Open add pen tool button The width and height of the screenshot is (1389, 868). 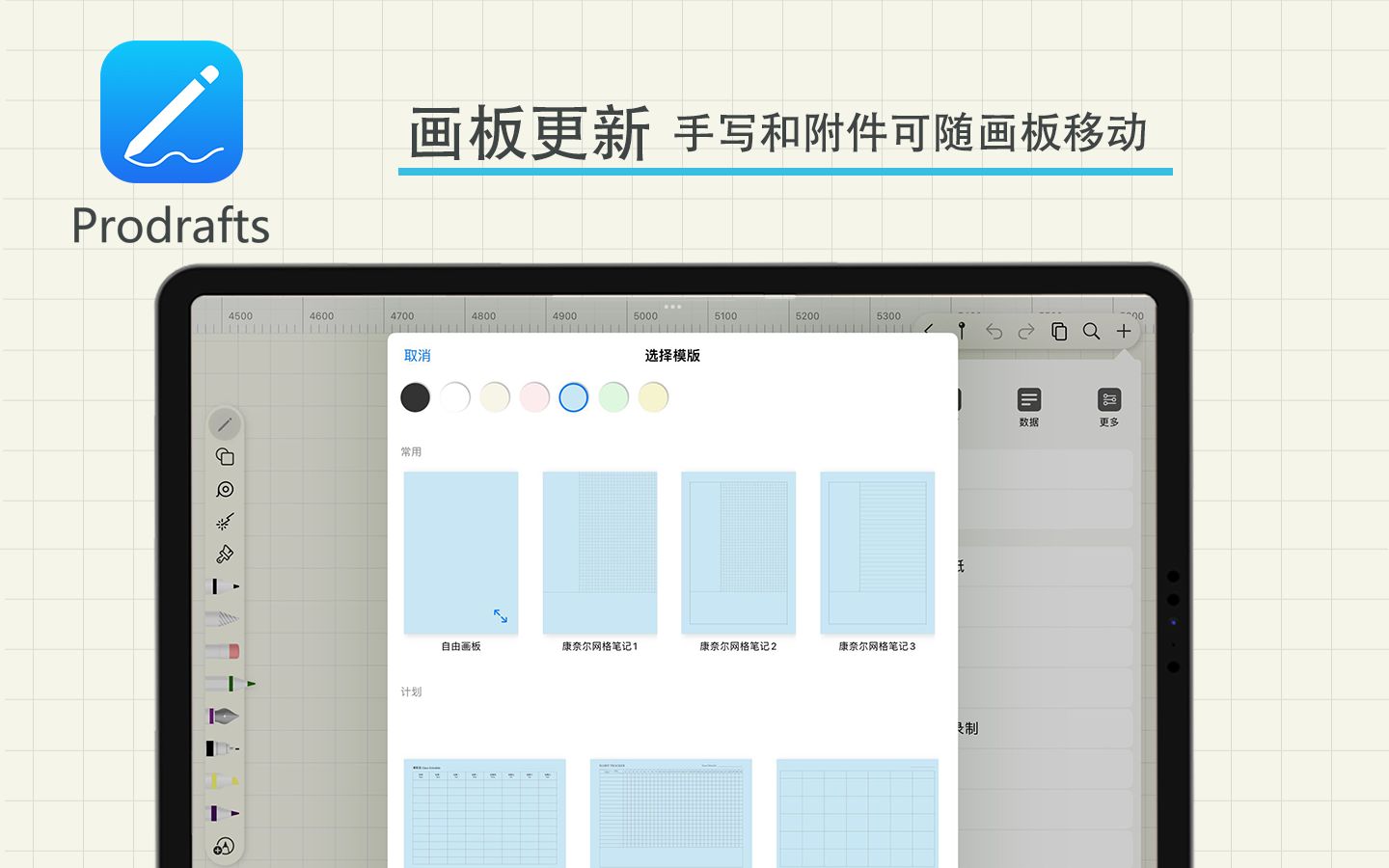(x=224, y=847)
